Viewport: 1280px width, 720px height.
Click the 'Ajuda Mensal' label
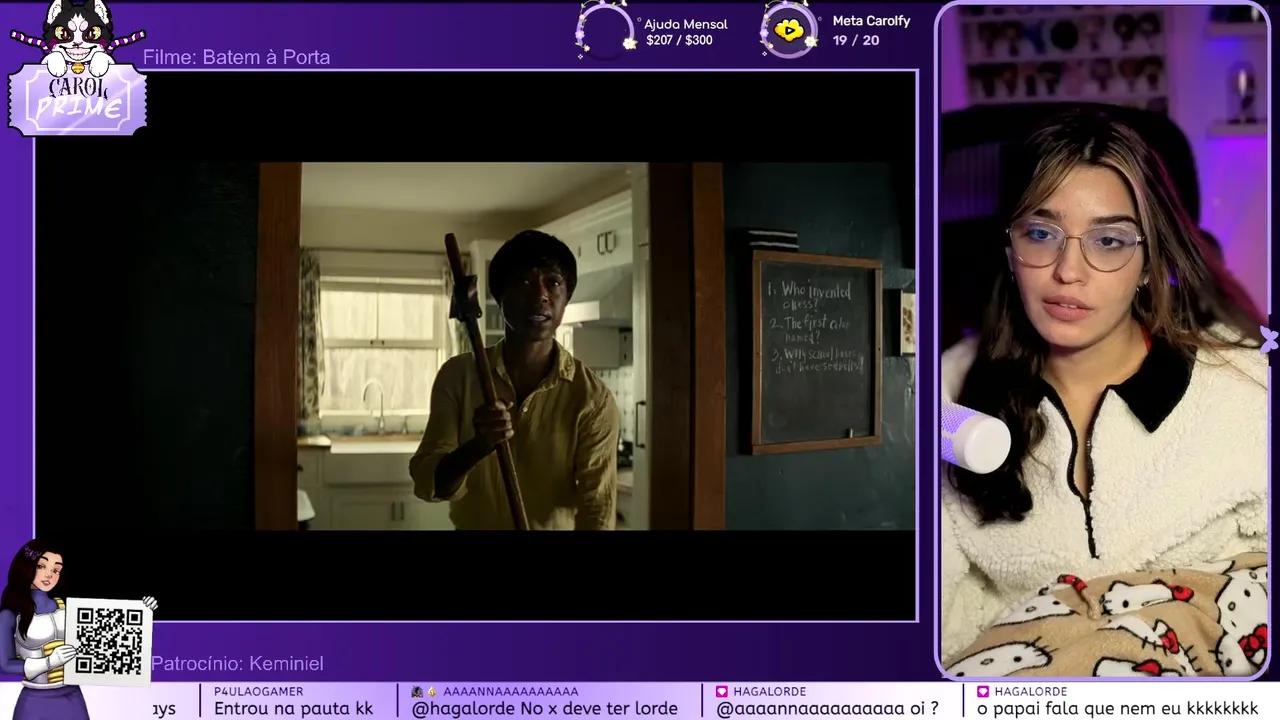point(685,24)
